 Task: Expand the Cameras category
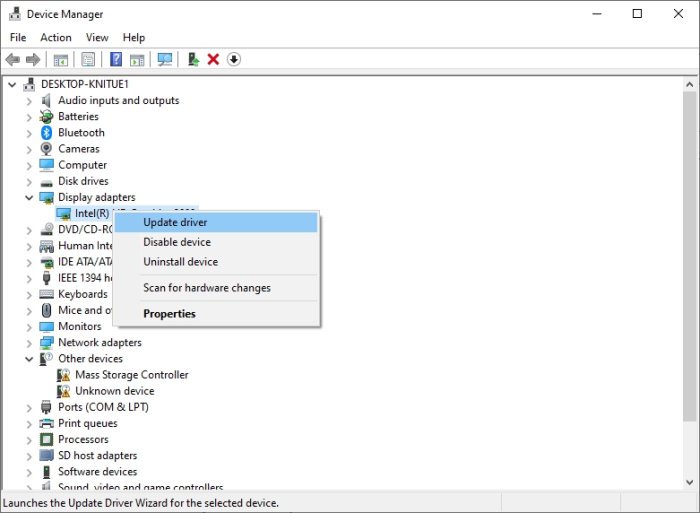pyautogui.click(x=29, y=150)
